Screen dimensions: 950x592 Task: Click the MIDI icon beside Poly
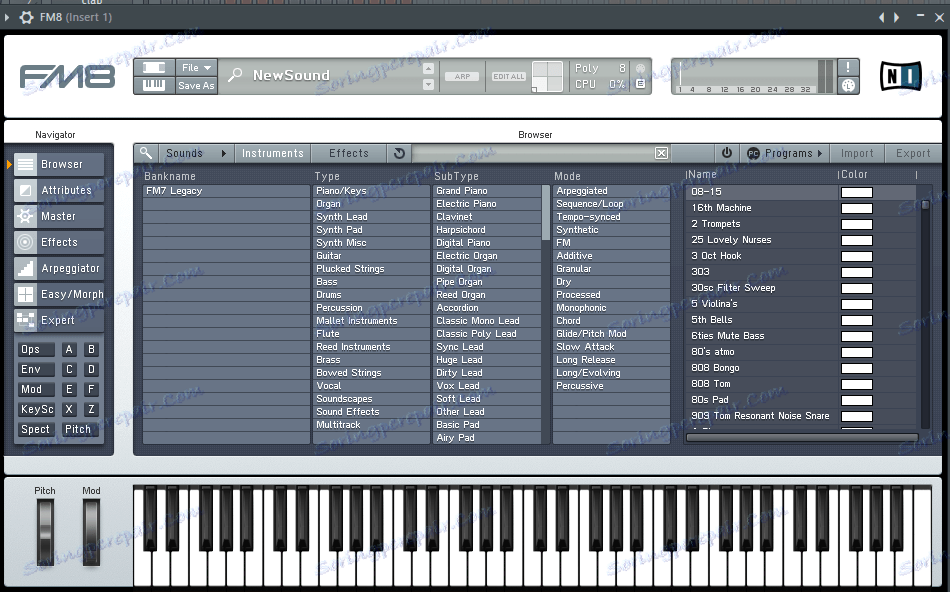click(640, 68)
